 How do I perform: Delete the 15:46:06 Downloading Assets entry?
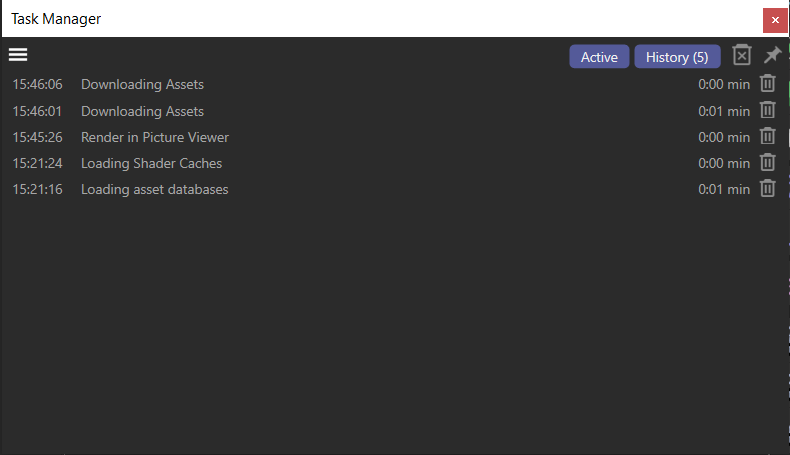pyautogui.click(x=767, y=84)
